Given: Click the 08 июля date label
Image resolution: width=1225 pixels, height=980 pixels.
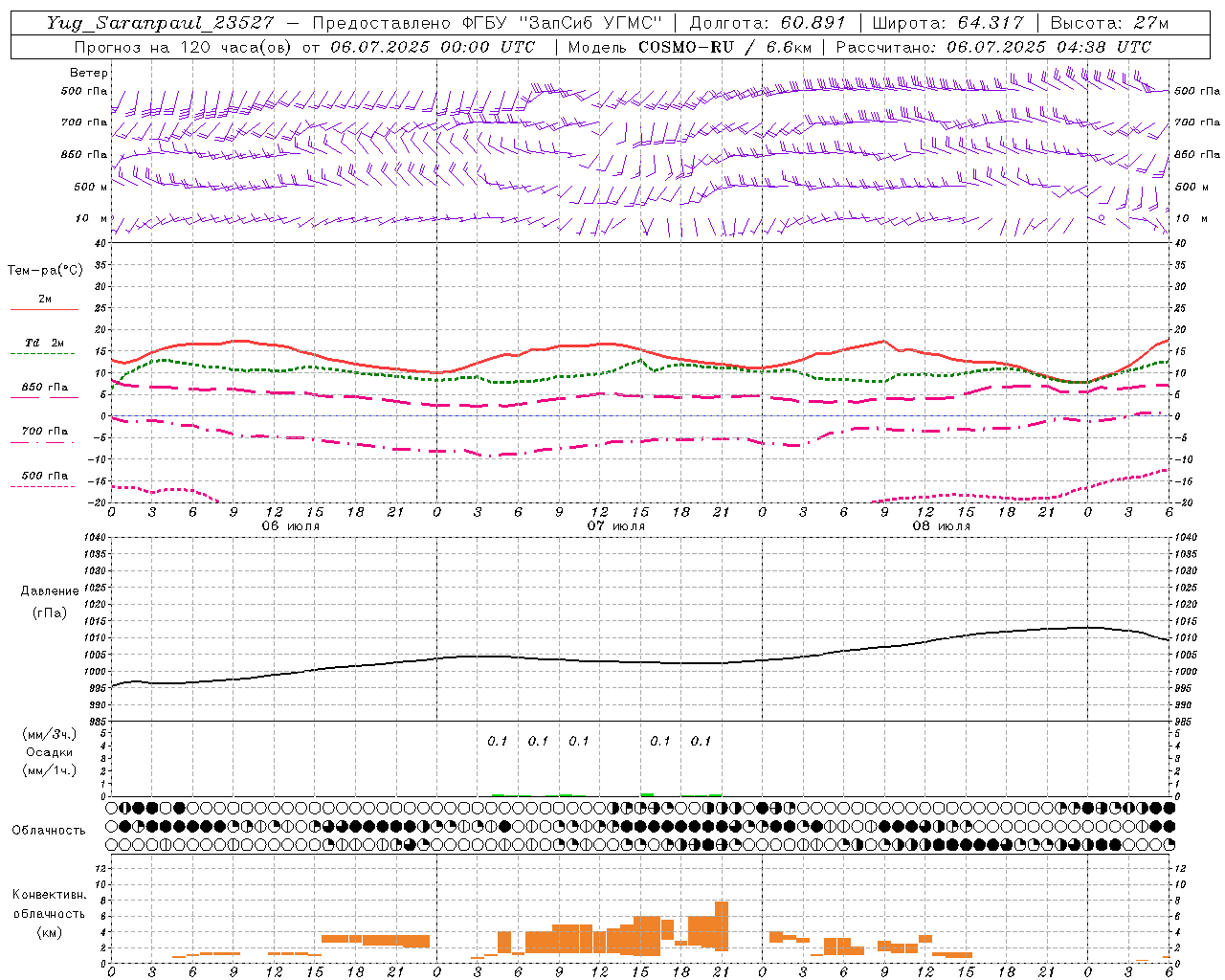Looking at the screenshot, I should click(941, 525).
